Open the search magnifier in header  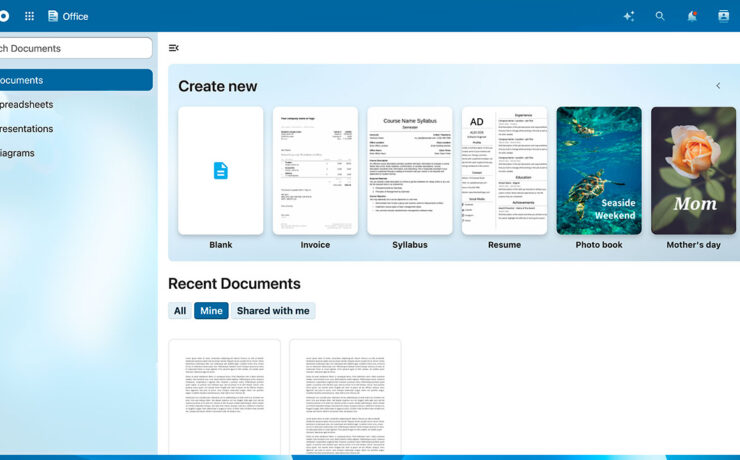tap(660, 16)
